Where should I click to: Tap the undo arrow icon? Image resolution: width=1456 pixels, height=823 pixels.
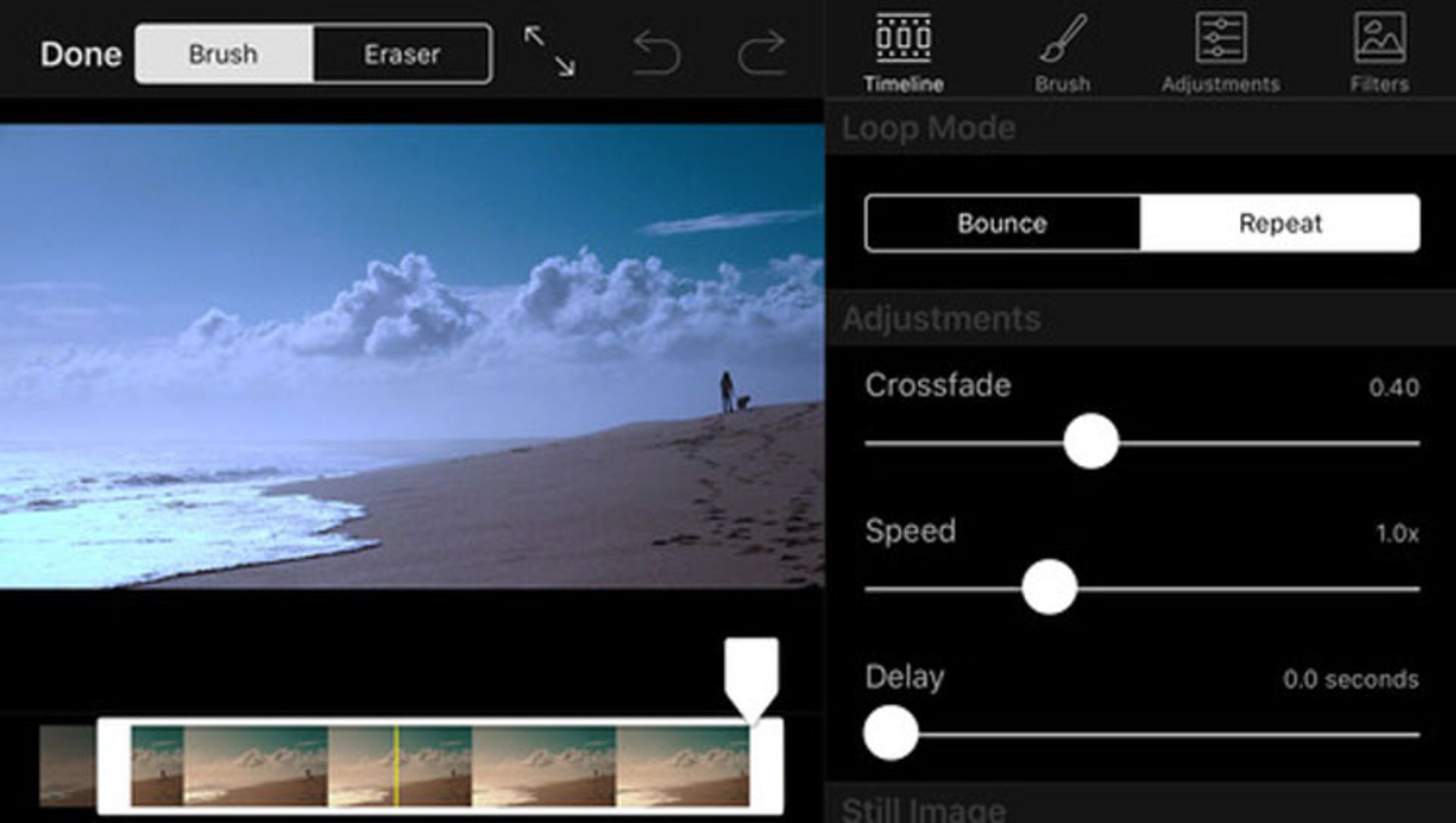coord(657,53)
